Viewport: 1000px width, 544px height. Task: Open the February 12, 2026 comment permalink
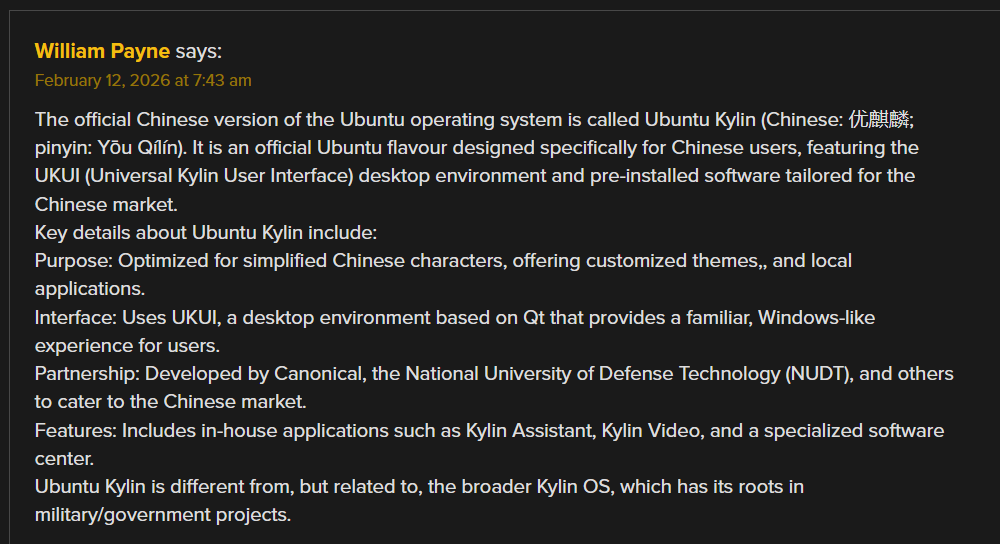click(x=143, y=80)
